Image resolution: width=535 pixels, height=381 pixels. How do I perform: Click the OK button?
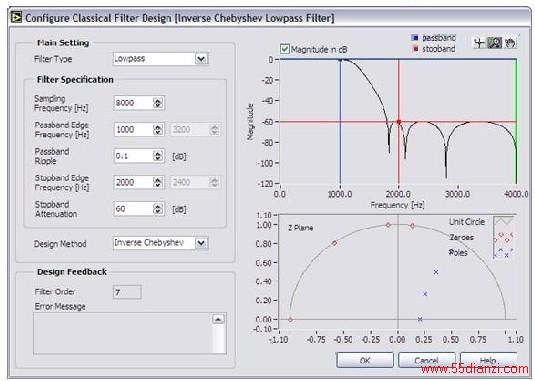[365, 360]
